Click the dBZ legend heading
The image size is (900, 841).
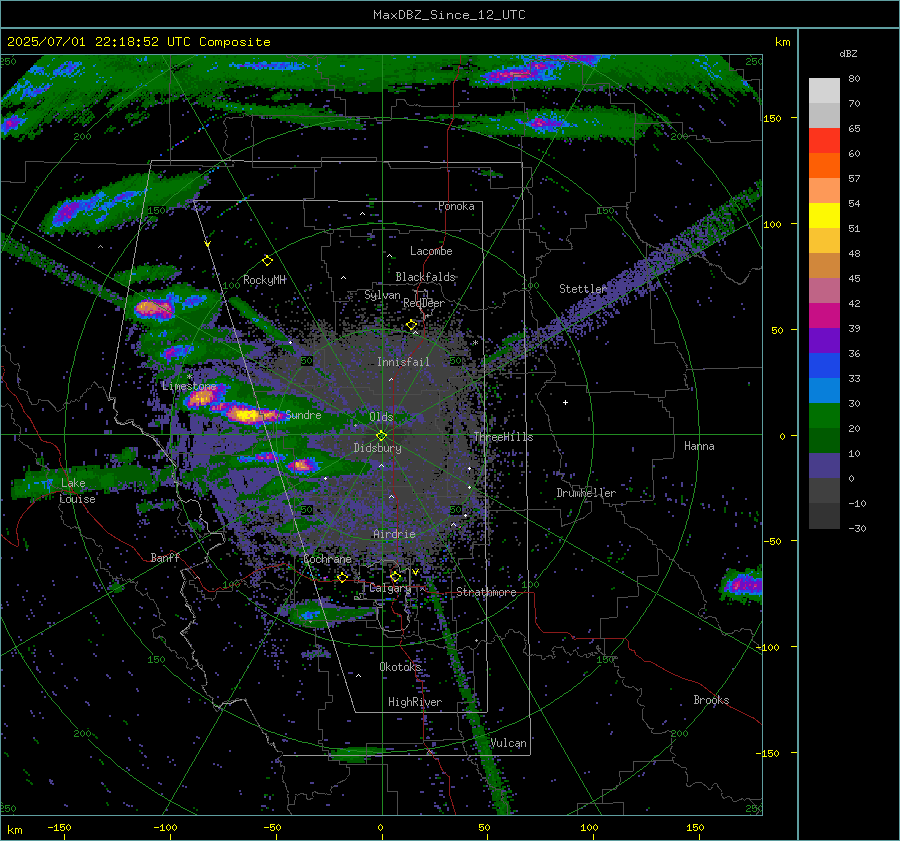point(848,54)
